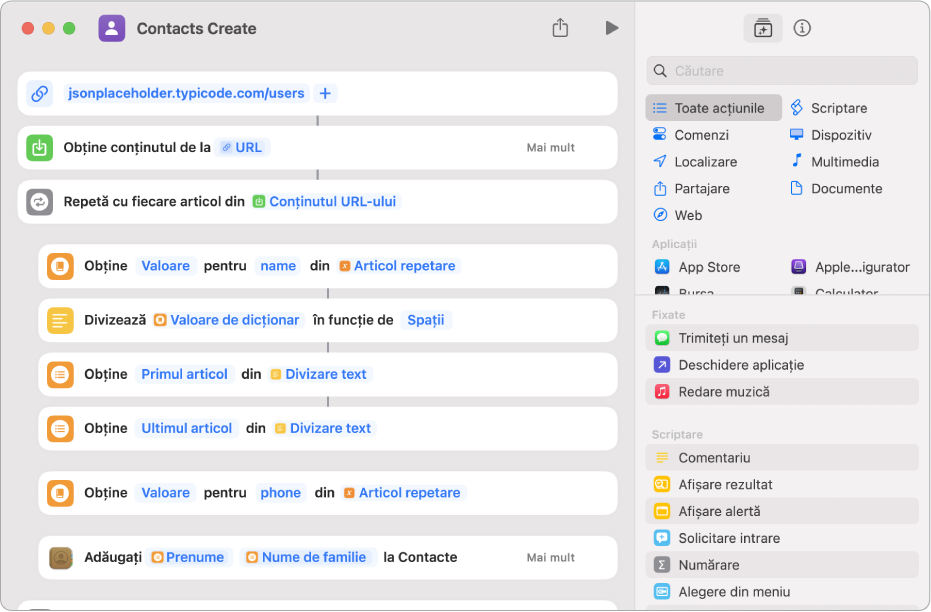Click dictionary icon of phone value action
Image resolution: width=931 pixels, height=612 pixels.
tap(61, 493)
